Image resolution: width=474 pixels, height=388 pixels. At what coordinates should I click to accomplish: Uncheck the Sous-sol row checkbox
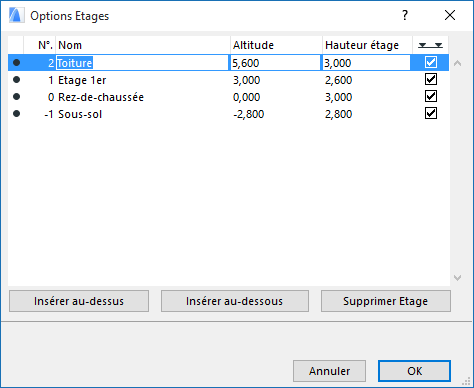431,113
